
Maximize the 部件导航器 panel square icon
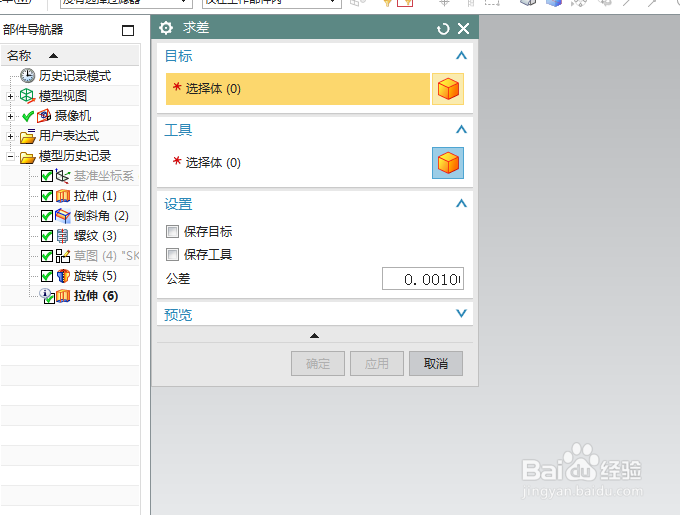(128, 30)
